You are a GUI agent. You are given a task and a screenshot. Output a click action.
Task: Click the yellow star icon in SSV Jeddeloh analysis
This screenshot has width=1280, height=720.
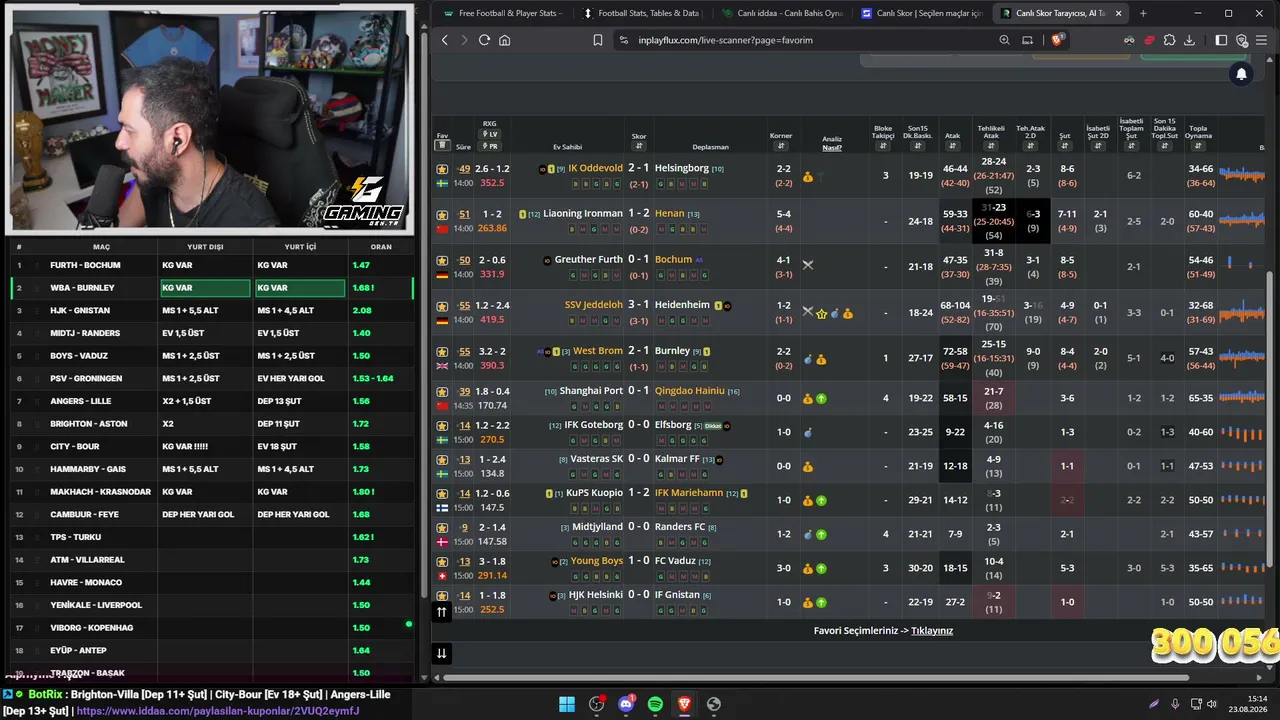[822, 313]
